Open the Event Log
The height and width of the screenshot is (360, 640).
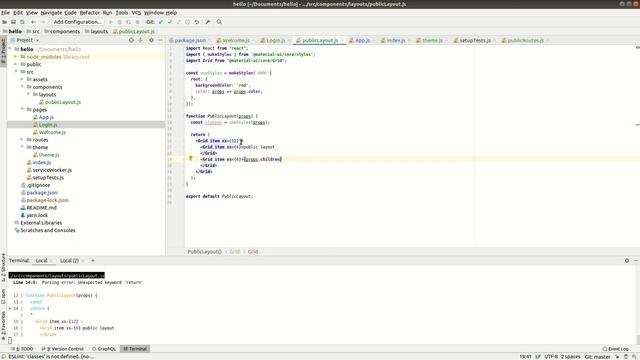pyautogui.click(x=616, y=349)
